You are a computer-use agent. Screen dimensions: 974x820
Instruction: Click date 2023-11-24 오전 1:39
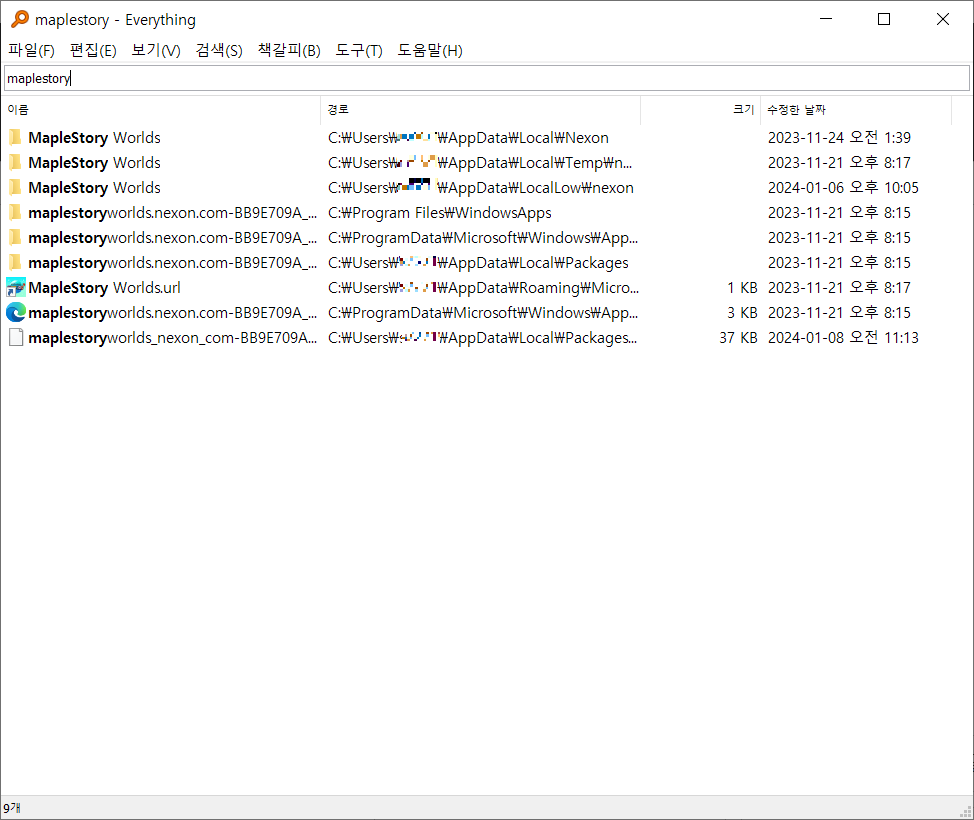click(x=839, y=137)
